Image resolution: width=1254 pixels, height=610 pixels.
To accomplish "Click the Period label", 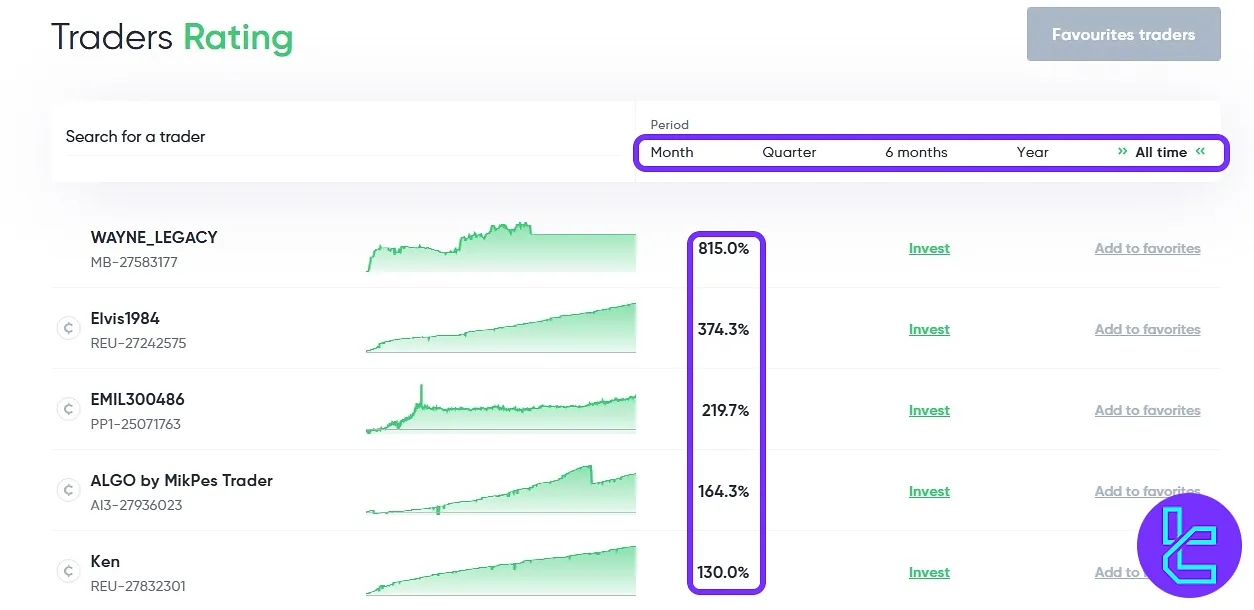I will [x=669, y=125].
